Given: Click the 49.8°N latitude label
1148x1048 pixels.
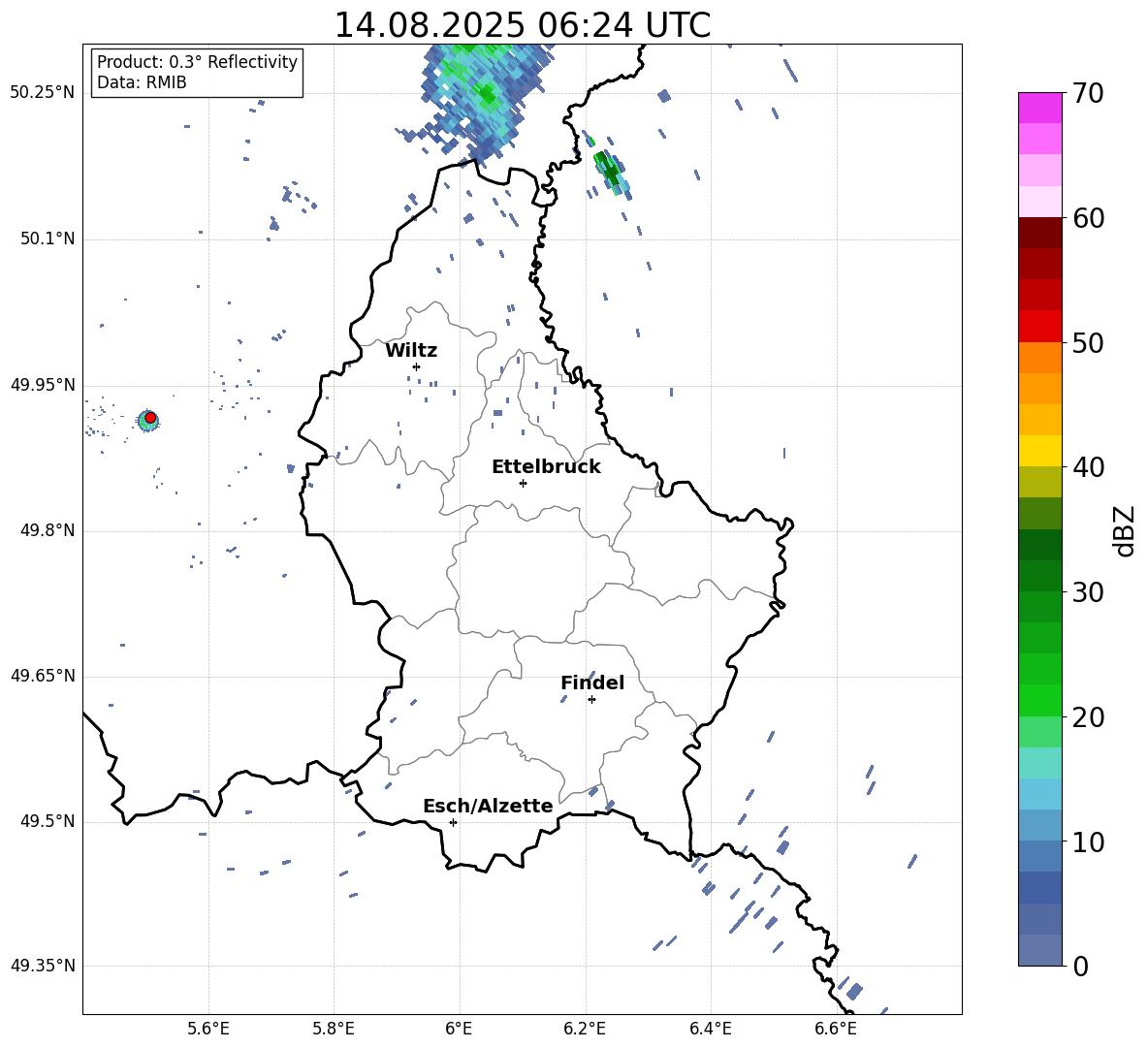Looking at the screenshot, I should click(x=47, y=530).
